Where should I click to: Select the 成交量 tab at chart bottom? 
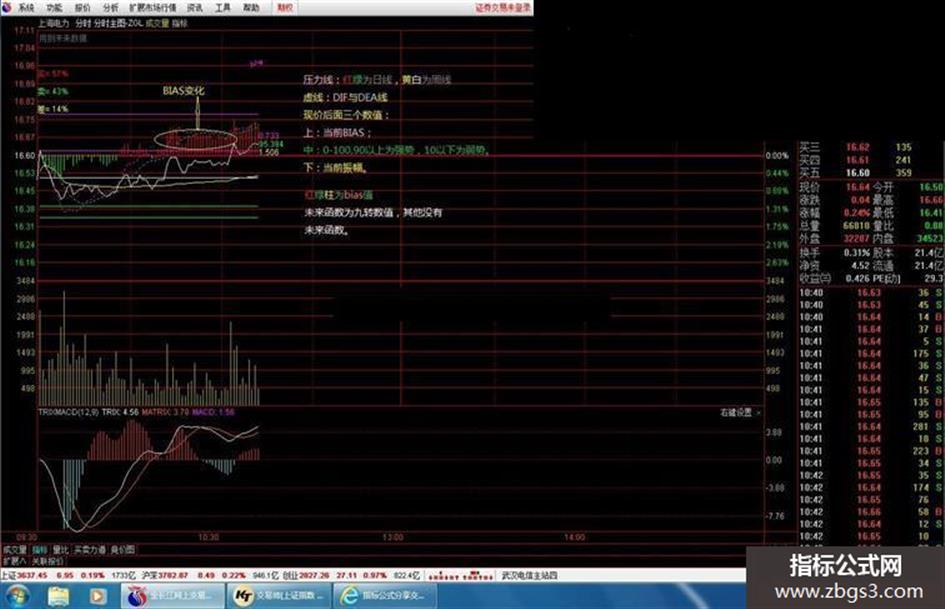click(15, 550)
